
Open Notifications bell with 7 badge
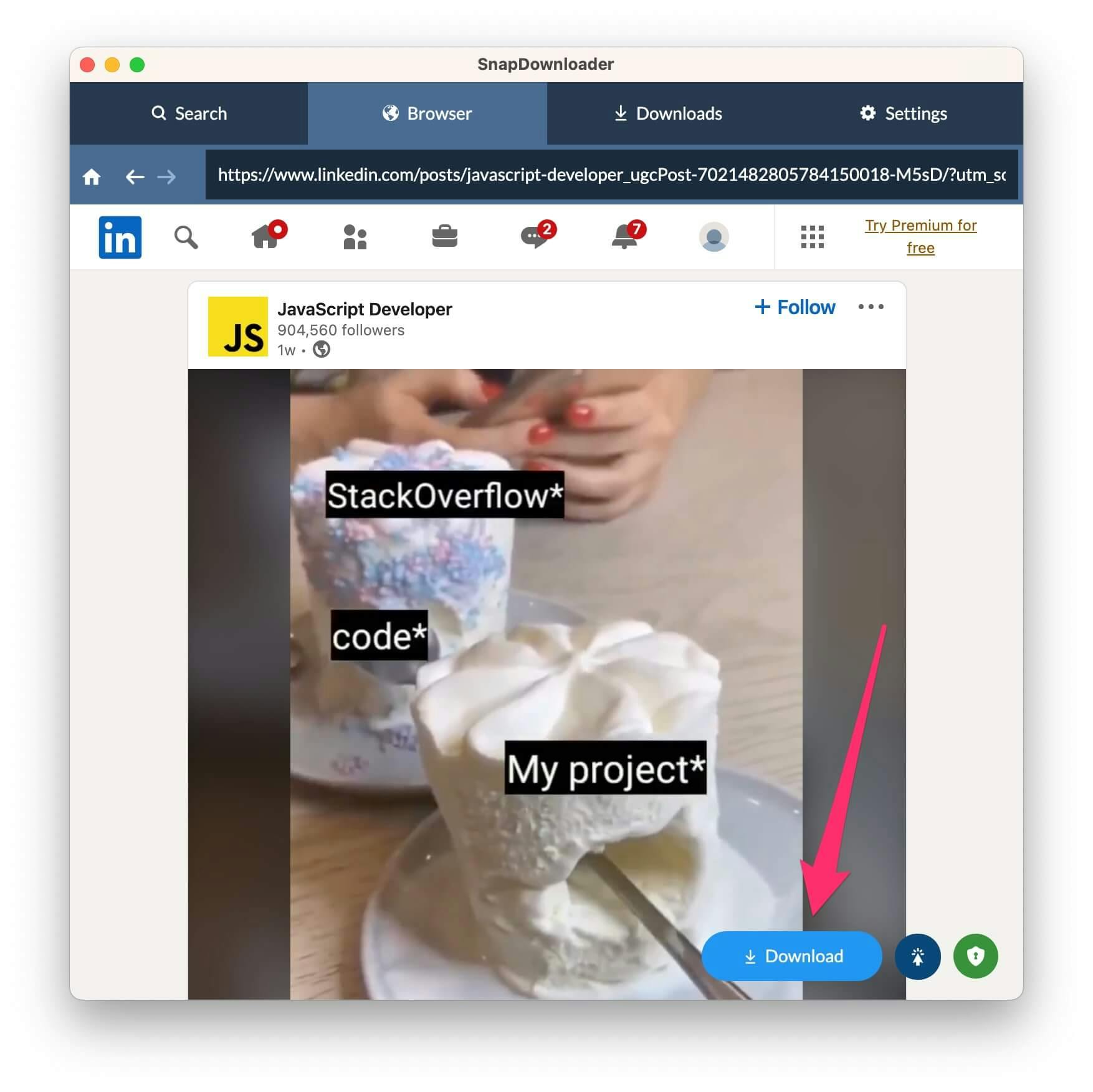(628, 235)
